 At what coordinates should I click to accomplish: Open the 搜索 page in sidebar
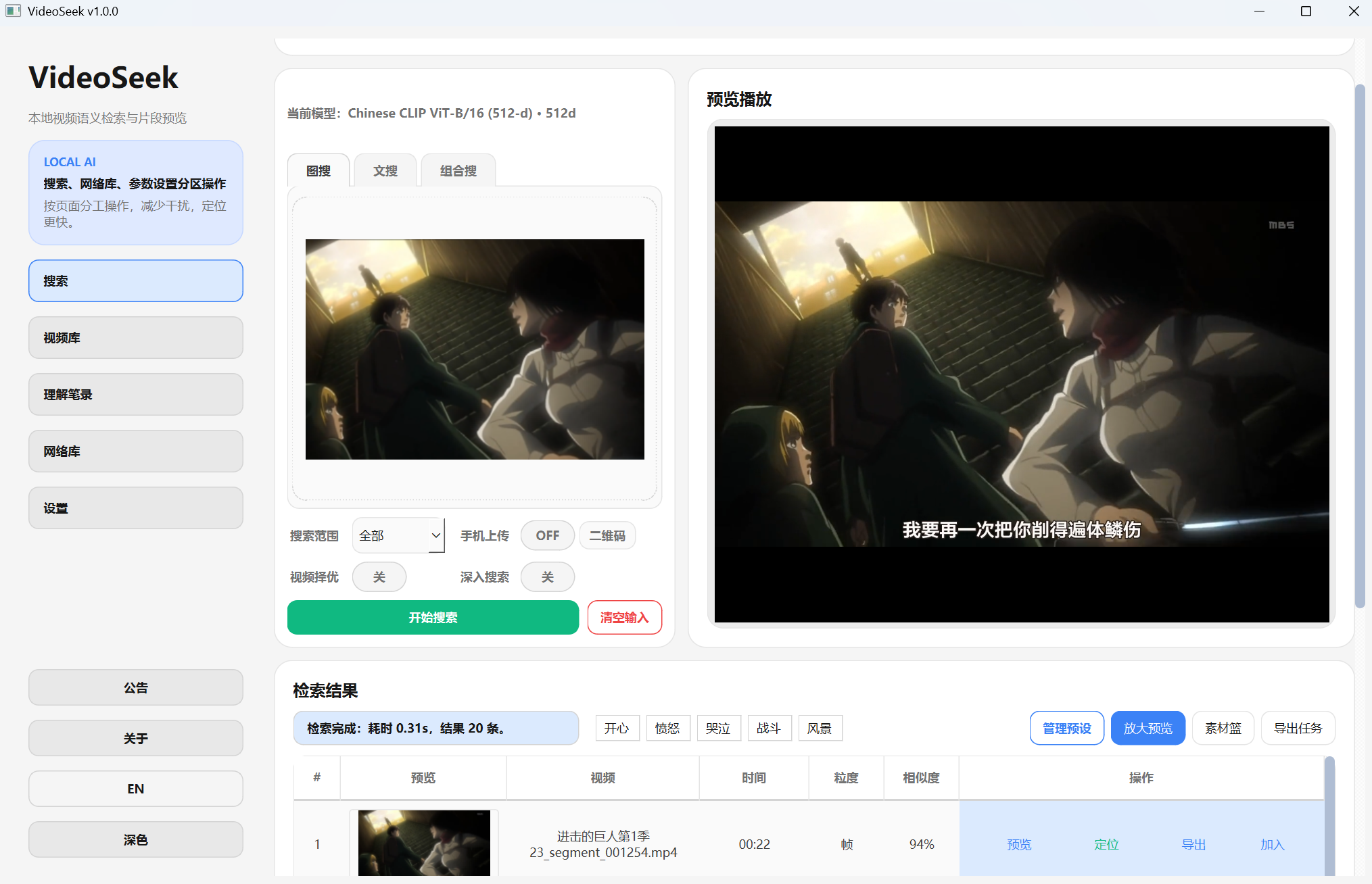coord(136,280)
